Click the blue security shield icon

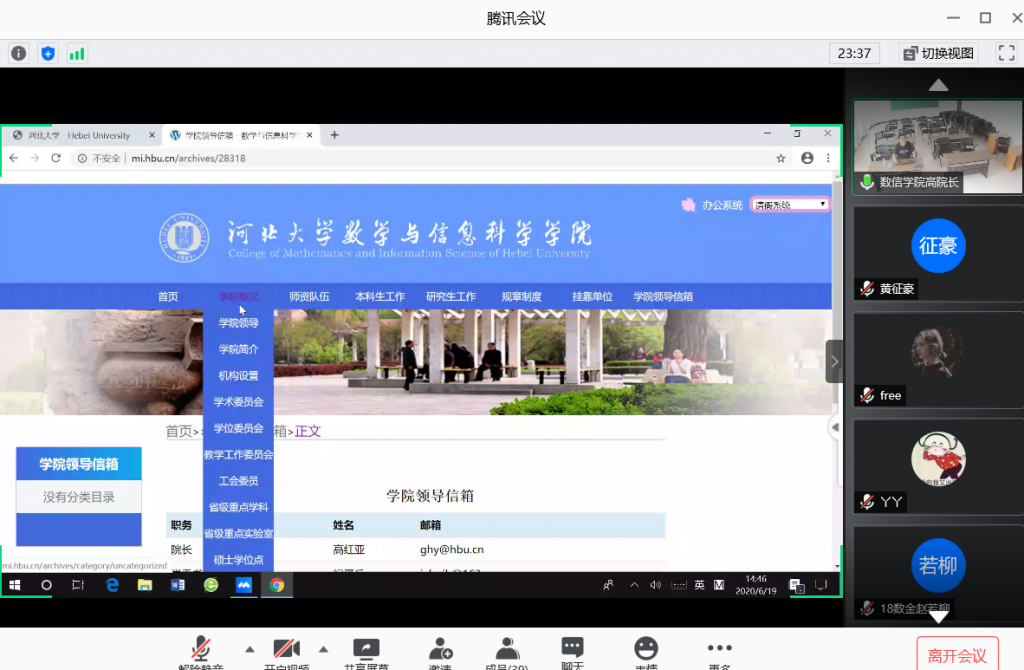[48, 54]
